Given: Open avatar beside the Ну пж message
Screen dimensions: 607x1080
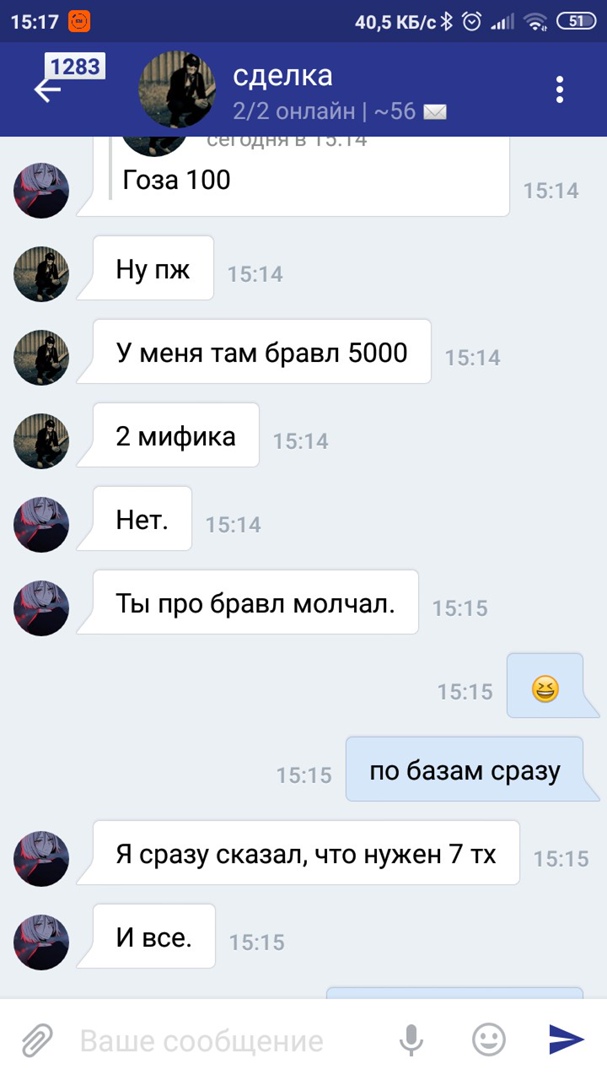Looking at the screenshot, I should pyautogui.click(x=41, y=273).
